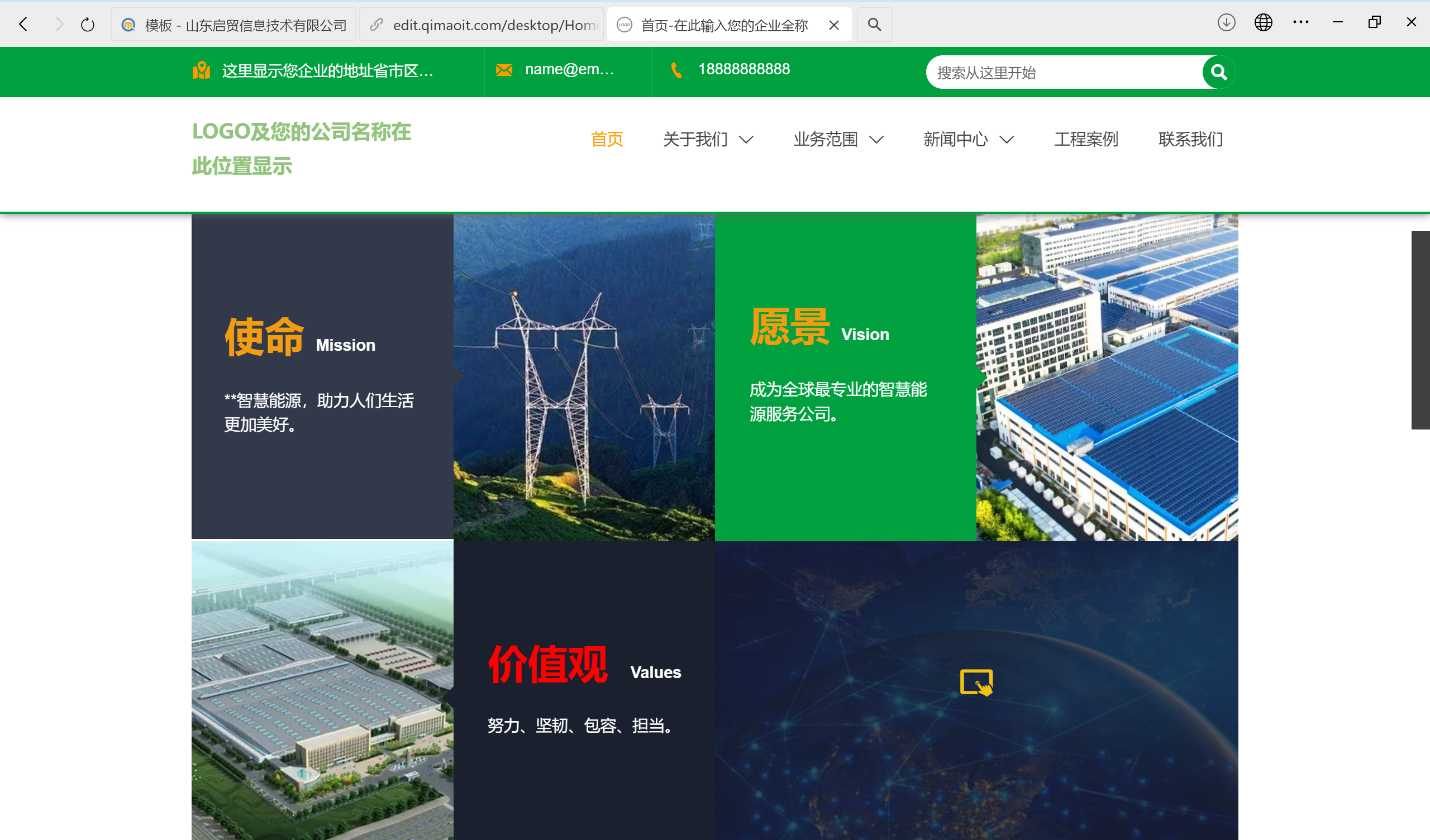Open browser settings via the three-dots icon
The image size is (1430, 840).
[x=1300, y=23]
